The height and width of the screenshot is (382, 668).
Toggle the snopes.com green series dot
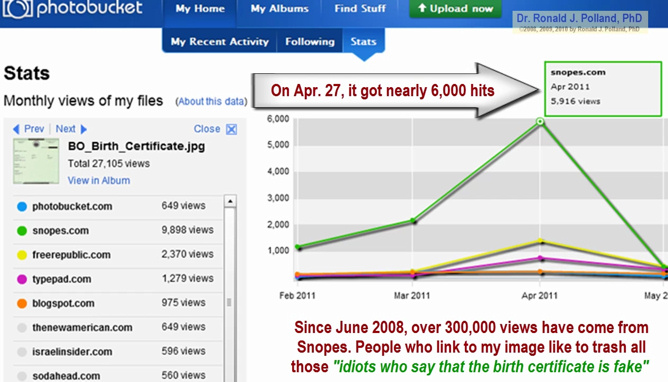click(22, 231)
